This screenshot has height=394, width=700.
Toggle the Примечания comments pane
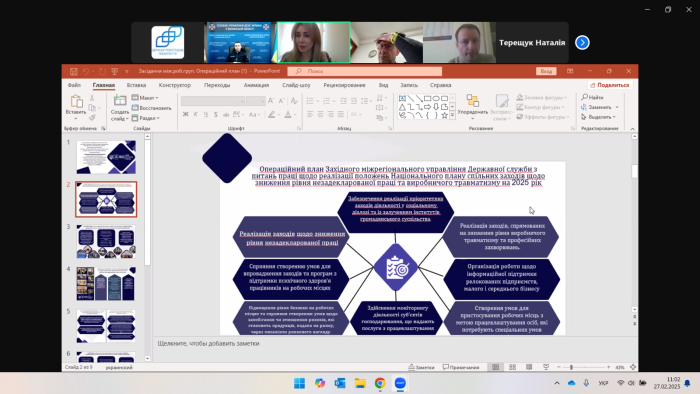tap(461, 367)
